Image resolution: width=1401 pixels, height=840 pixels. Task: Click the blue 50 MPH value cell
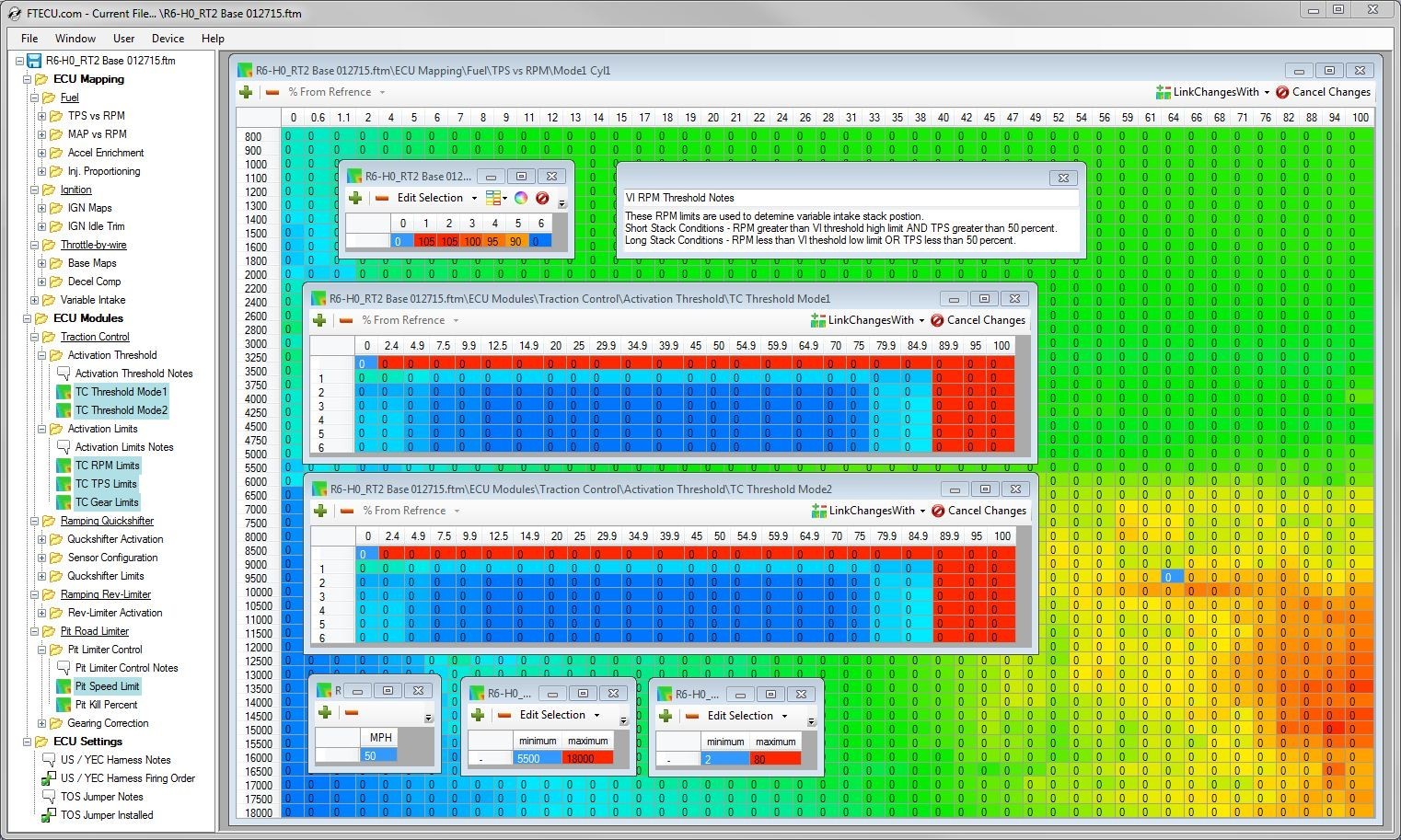coord(378,755)
